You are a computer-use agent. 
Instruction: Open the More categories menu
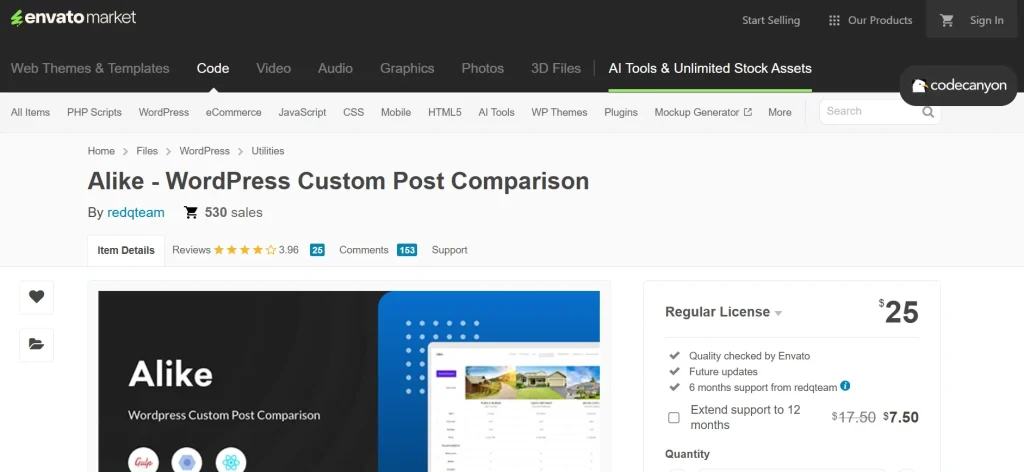[x=780, y=112]
